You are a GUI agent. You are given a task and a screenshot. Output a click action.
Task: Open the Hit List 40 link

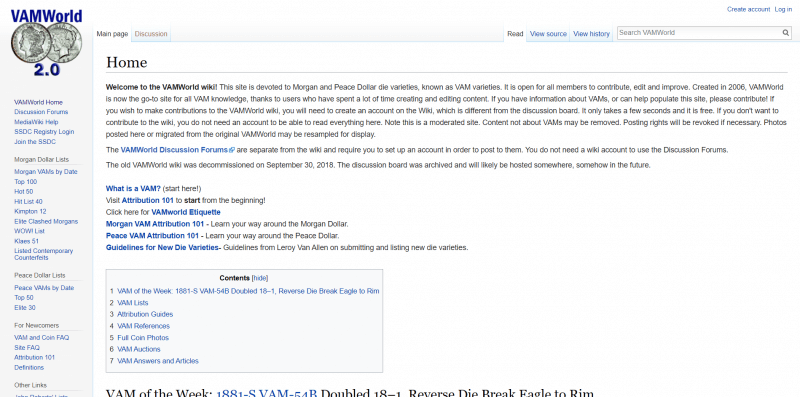coord(29,202)
